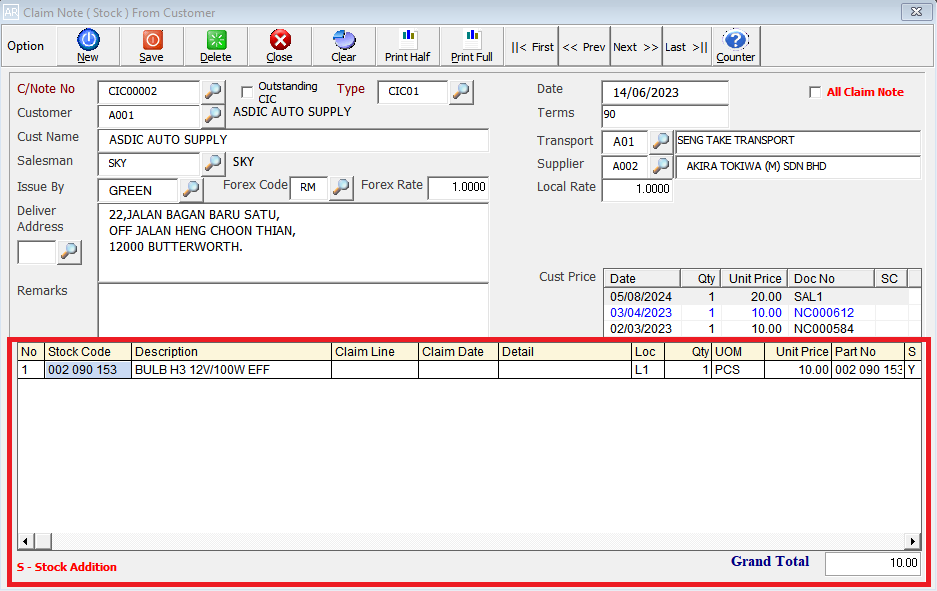Open the Counter help icon
This screenshot has height=591, width=937.
pos(736,45)
